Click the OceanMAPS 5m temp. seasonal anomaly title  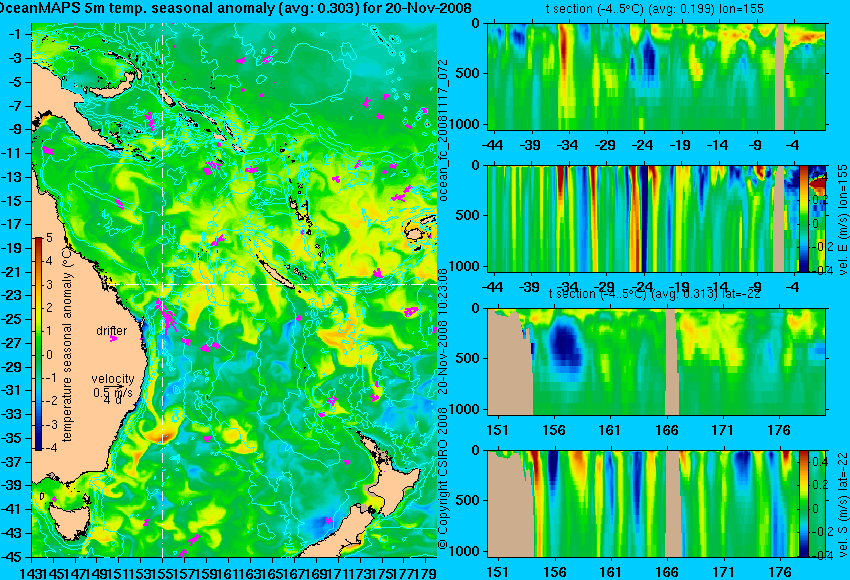point(235,8)
